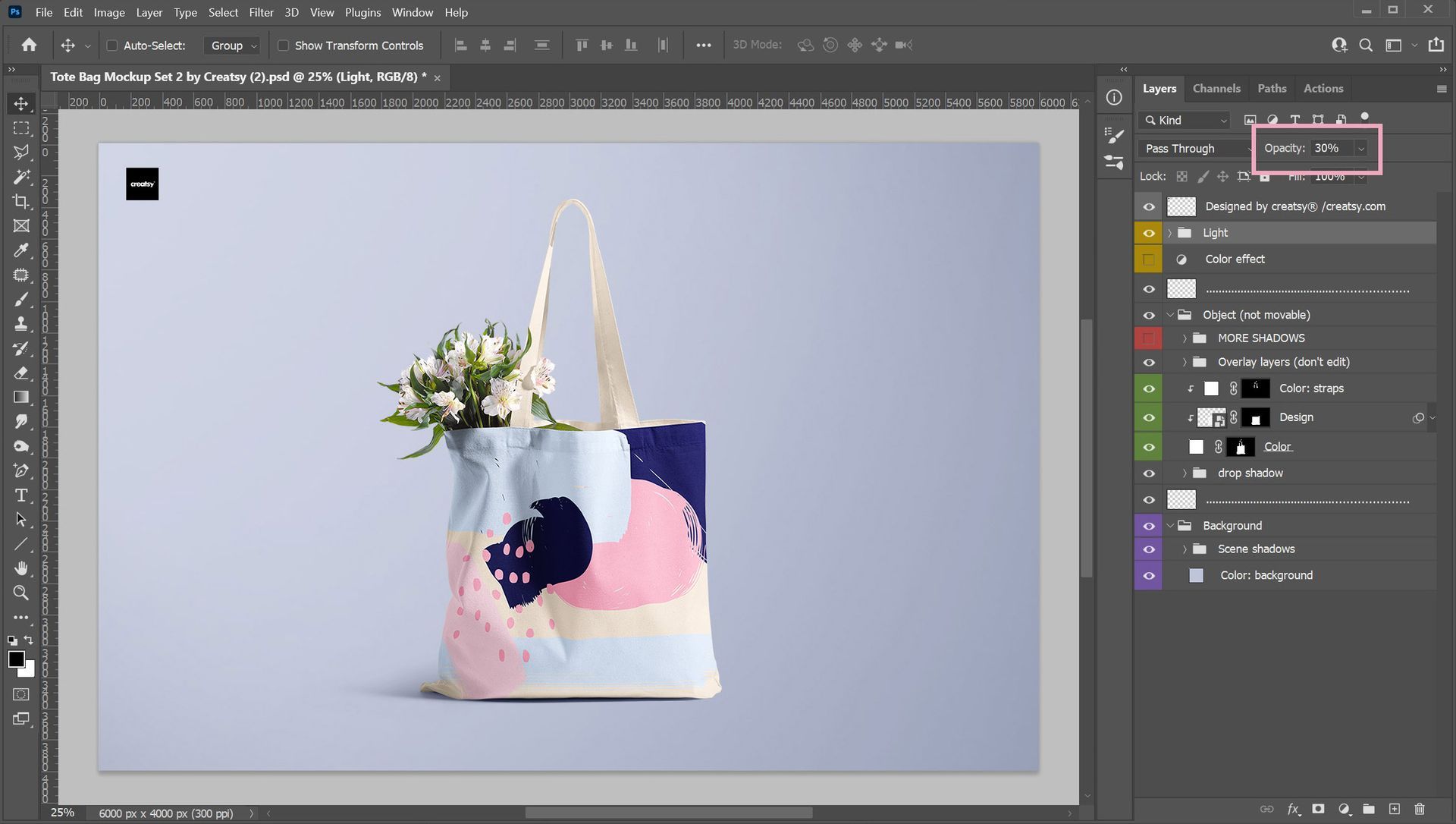Hide the Color: background layer
1456x824 pixels.
1148,576
